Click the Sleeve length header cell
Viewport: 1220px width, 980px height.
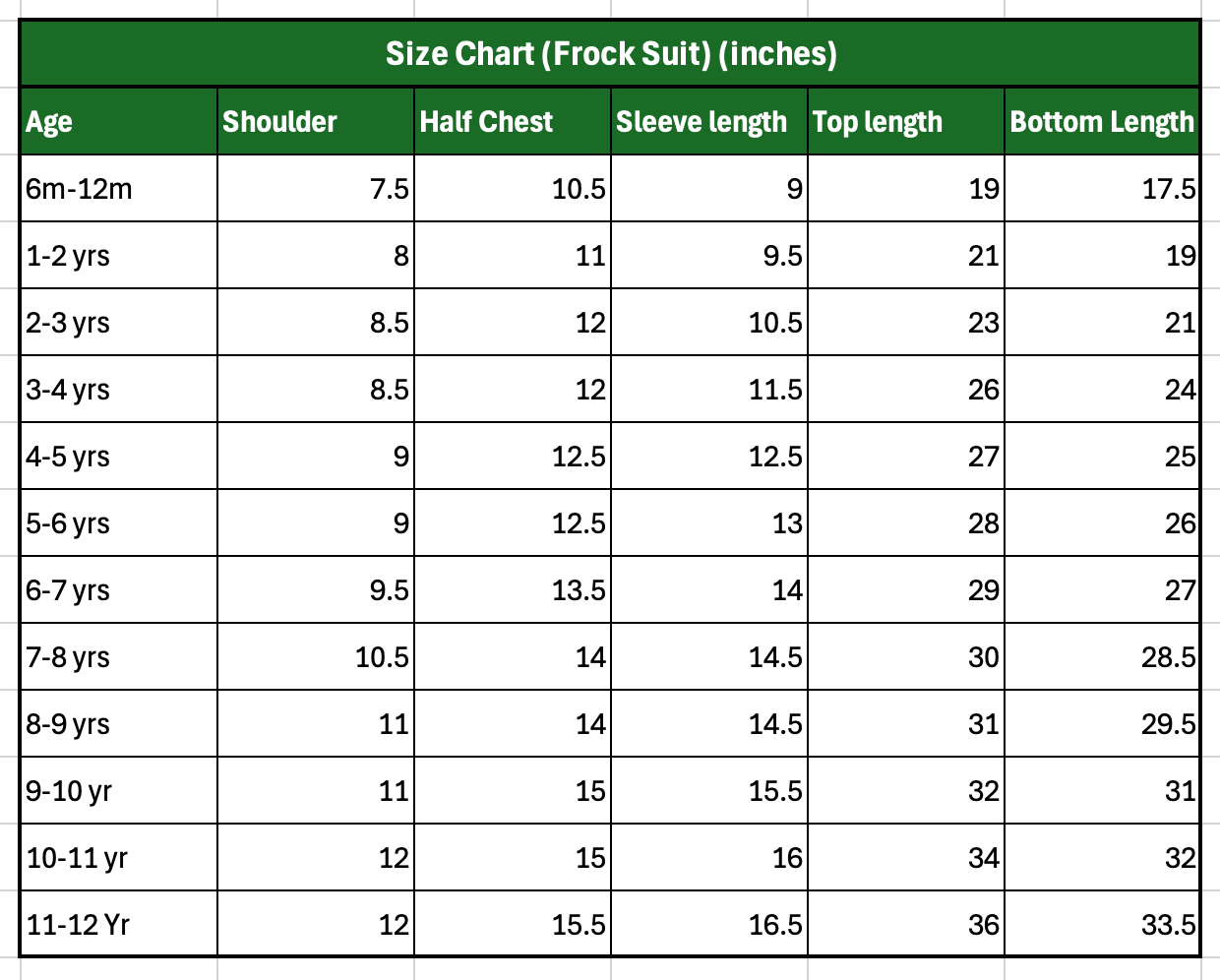pos(709,121)
